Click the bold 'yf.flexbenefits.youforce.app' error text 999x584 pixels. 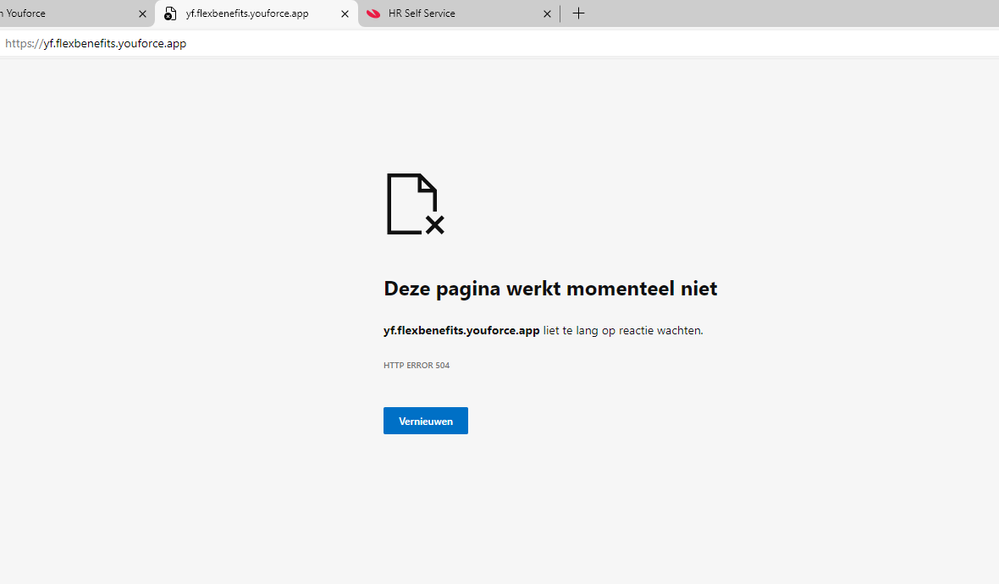[461, 331]
